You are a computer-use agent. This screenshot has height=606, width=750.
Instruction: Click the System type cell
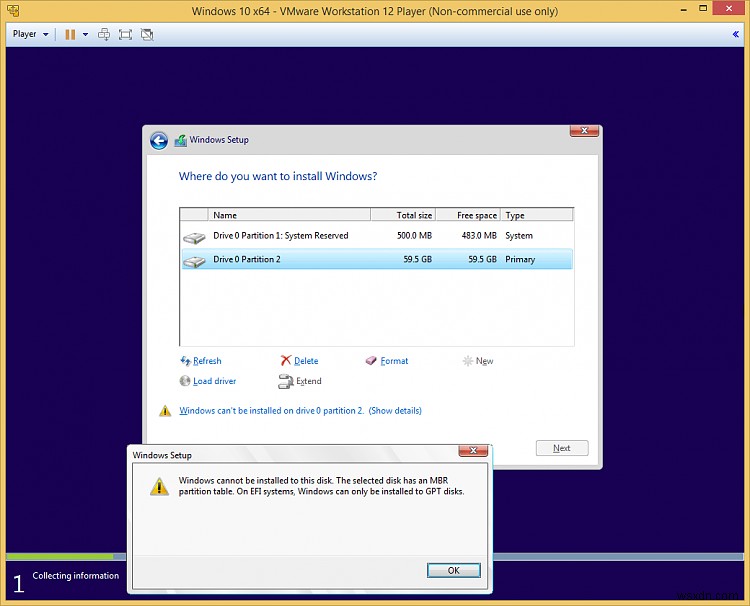click(x=519, y=236)
